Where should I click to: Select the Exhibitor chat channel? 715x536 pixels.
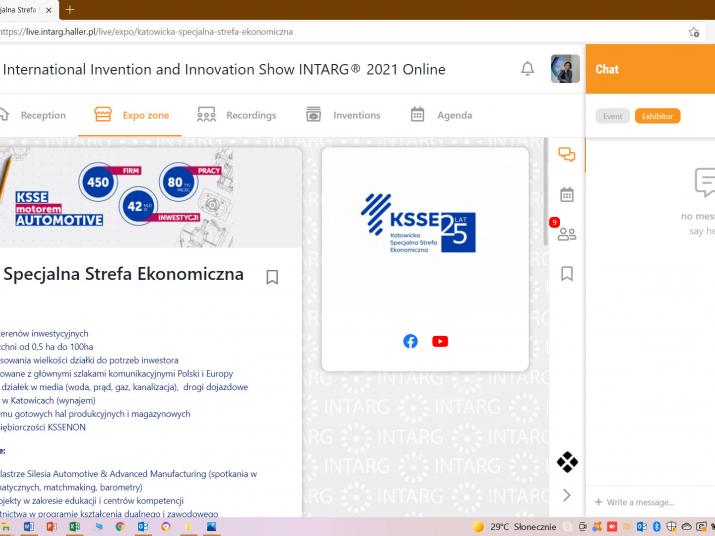[657, 116]
